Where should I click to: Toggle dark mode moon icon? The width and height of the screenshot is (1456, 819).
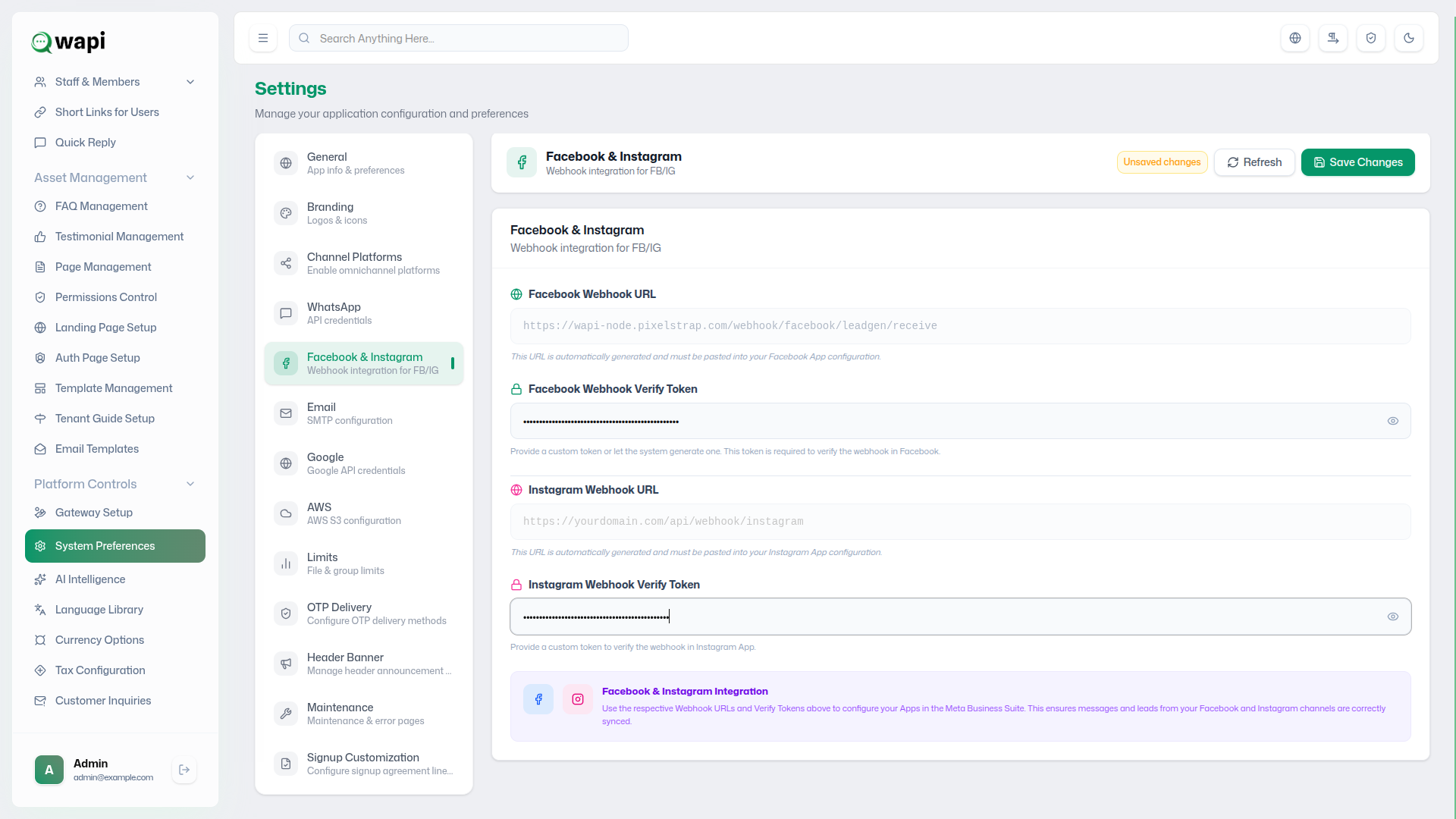1409,38
